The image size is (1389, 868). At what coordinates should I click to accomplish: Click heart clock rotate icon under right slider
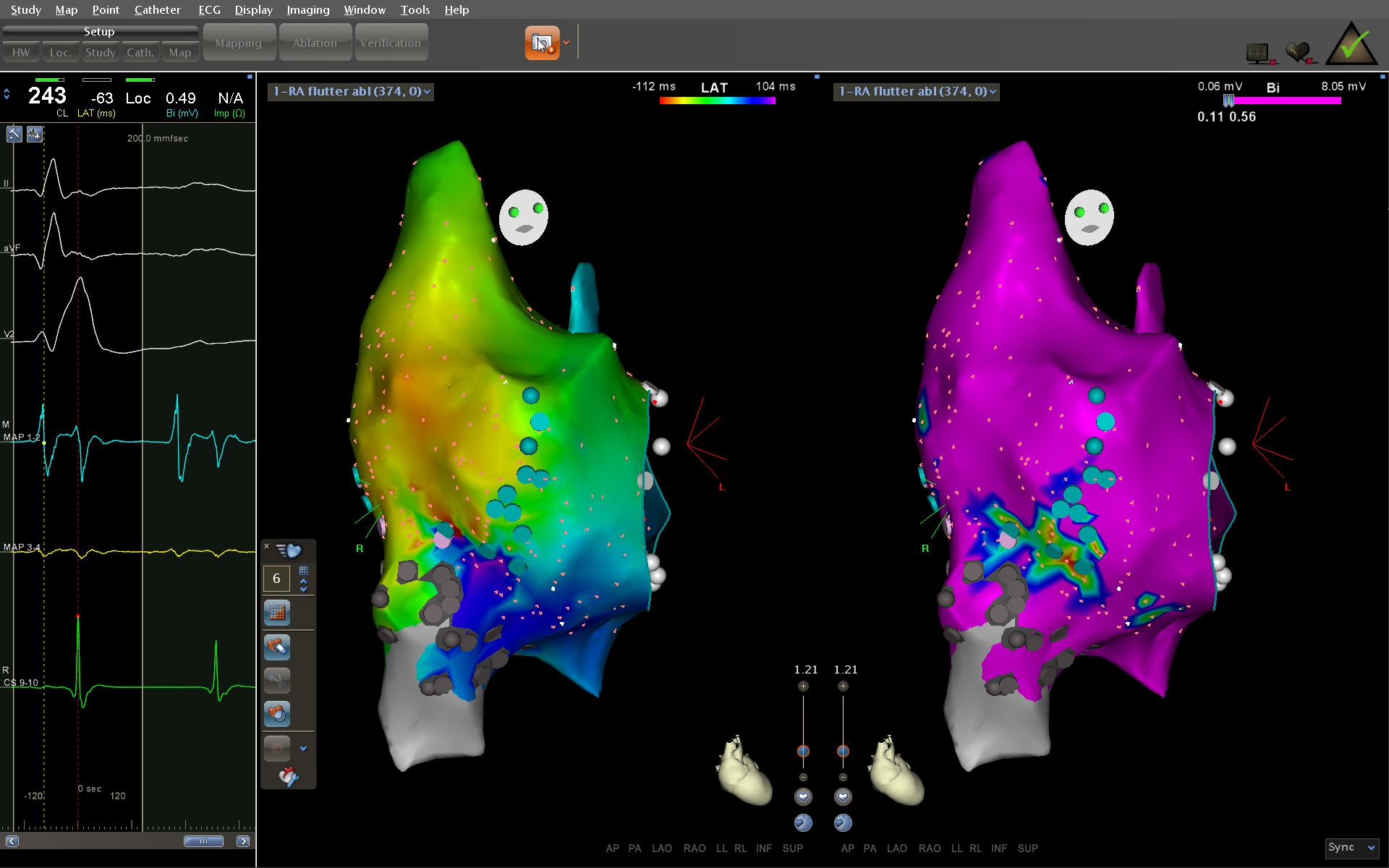tap(843, 822)
